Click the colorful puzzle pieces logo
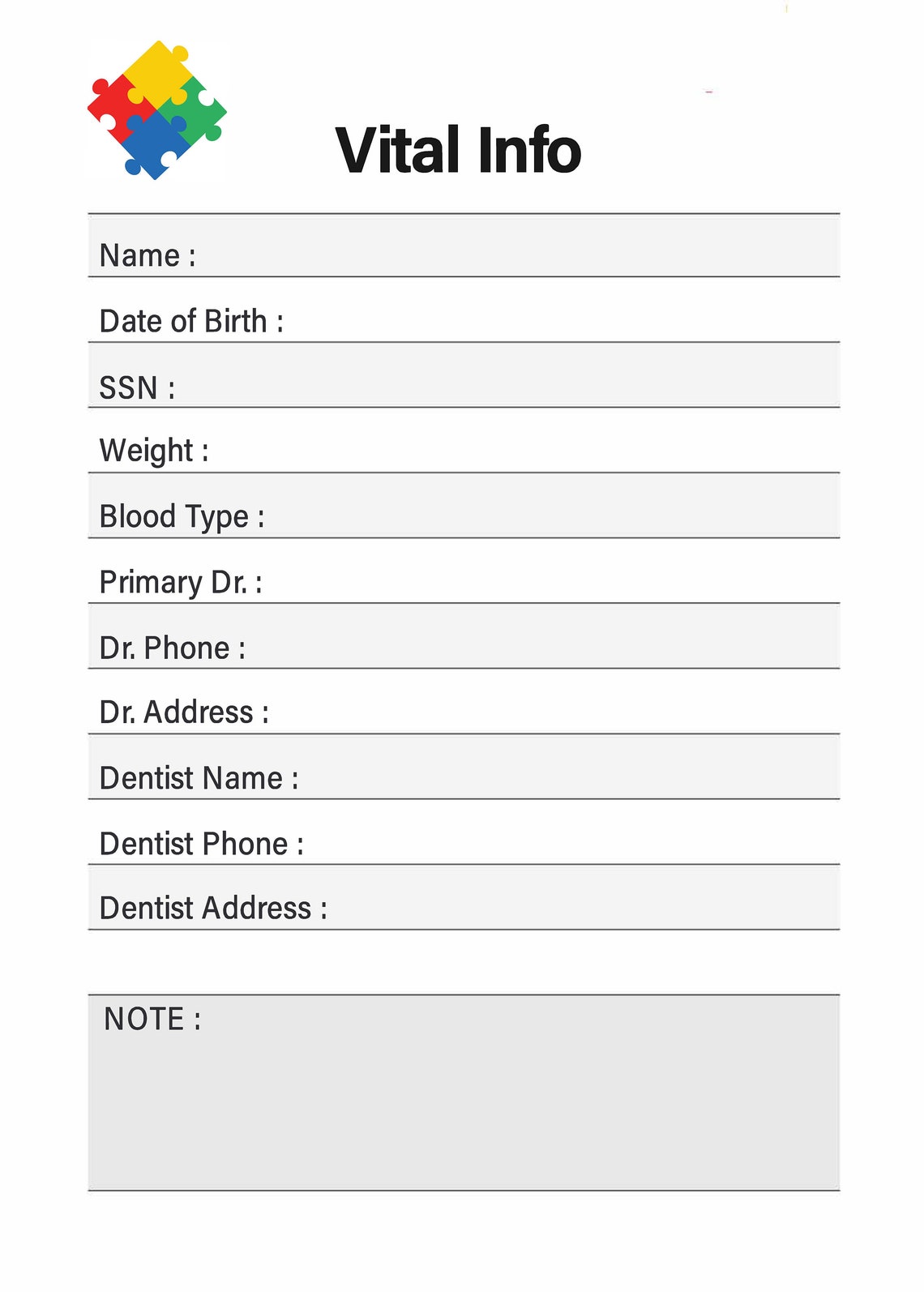The height and width of the screenshot is (1292, 924). [156, 109]
